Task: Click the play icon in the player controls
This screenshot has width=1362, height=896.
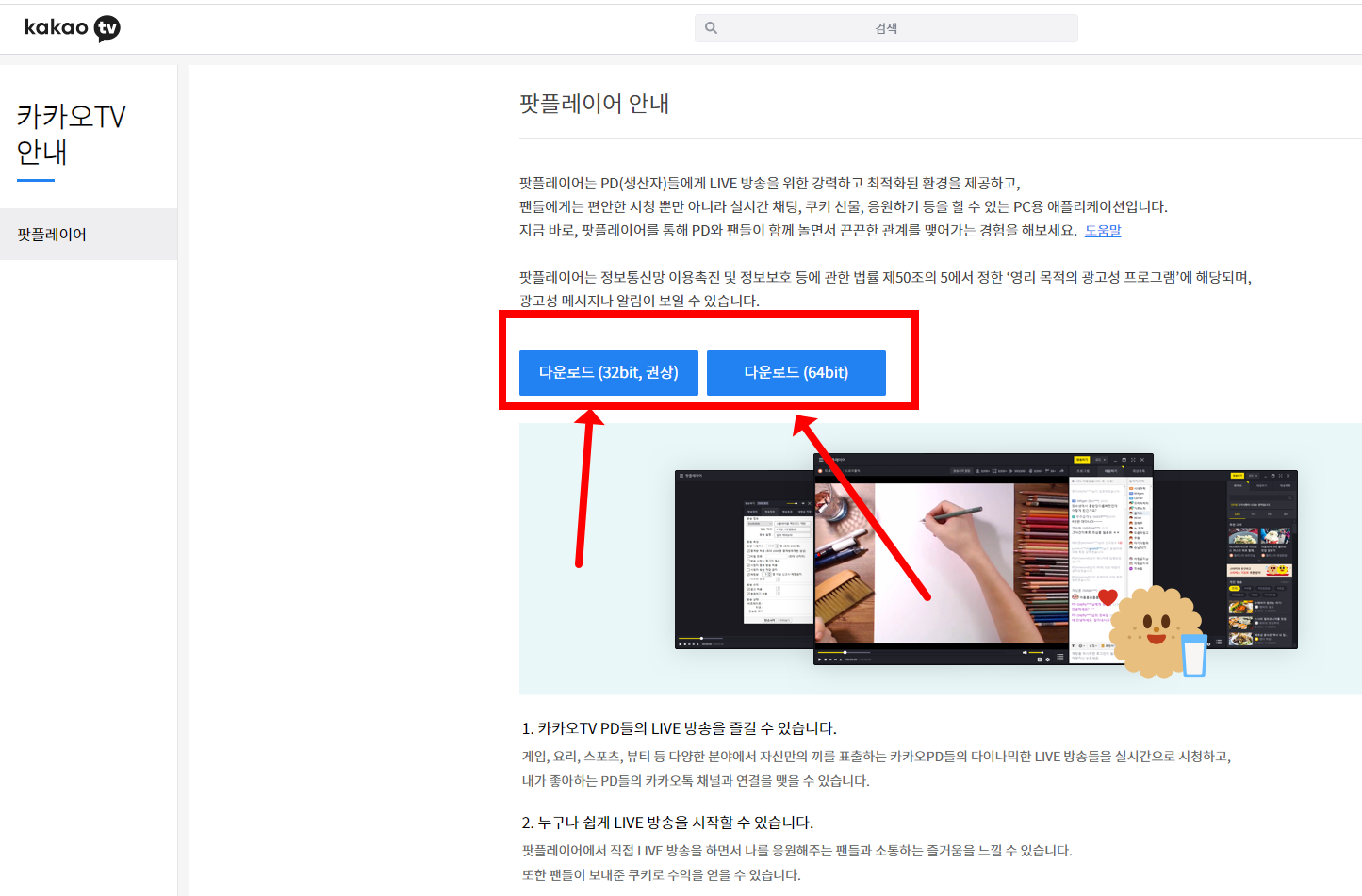Action: pos(820,660)
